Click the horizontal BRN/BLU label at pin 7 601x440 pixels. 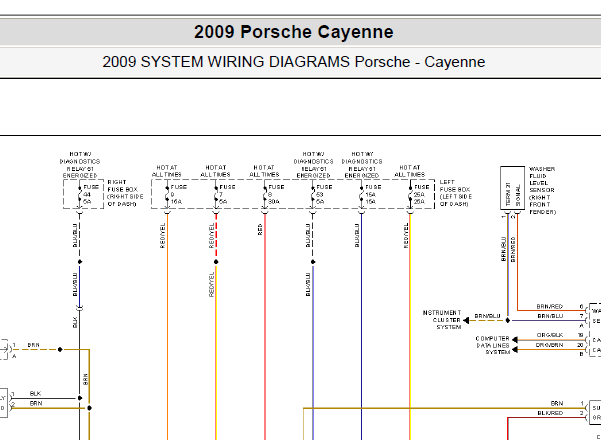tap(550, 316)
